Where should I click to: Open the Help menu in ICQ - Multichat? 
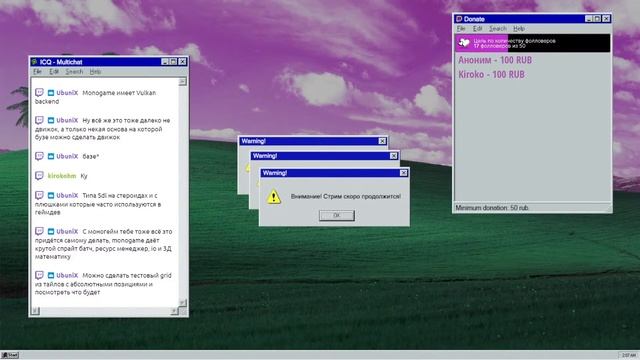tap(95, 71)
